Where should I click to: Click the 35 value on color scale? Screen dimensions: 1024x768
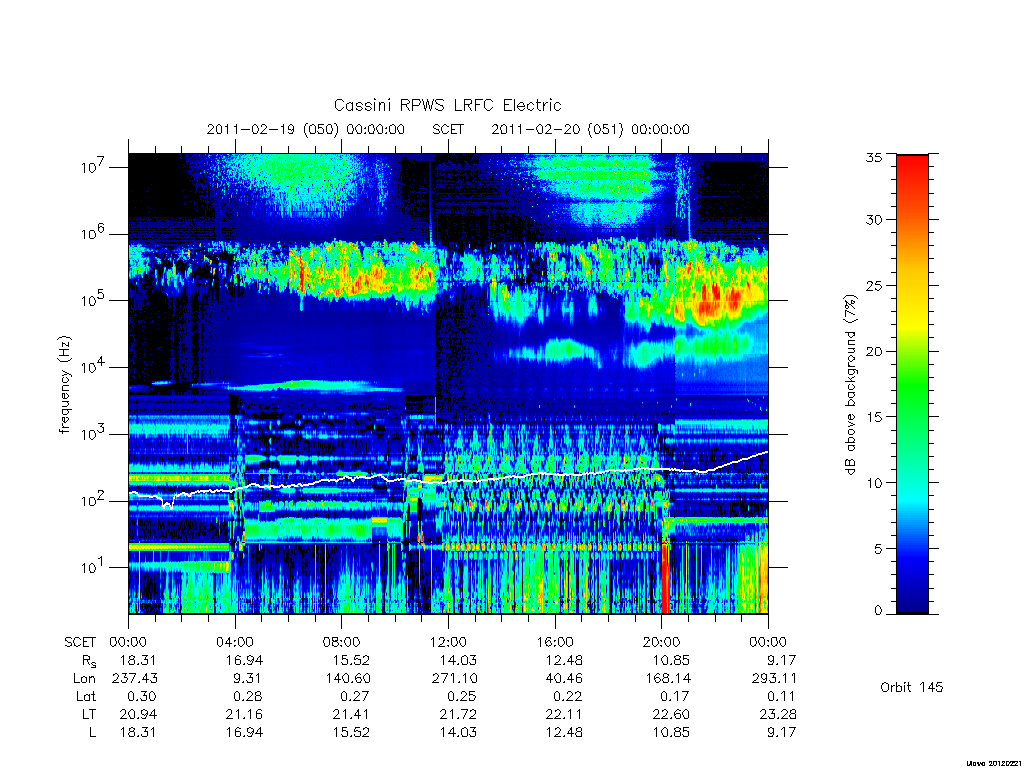pyautogui.click(x=873, y=157)
